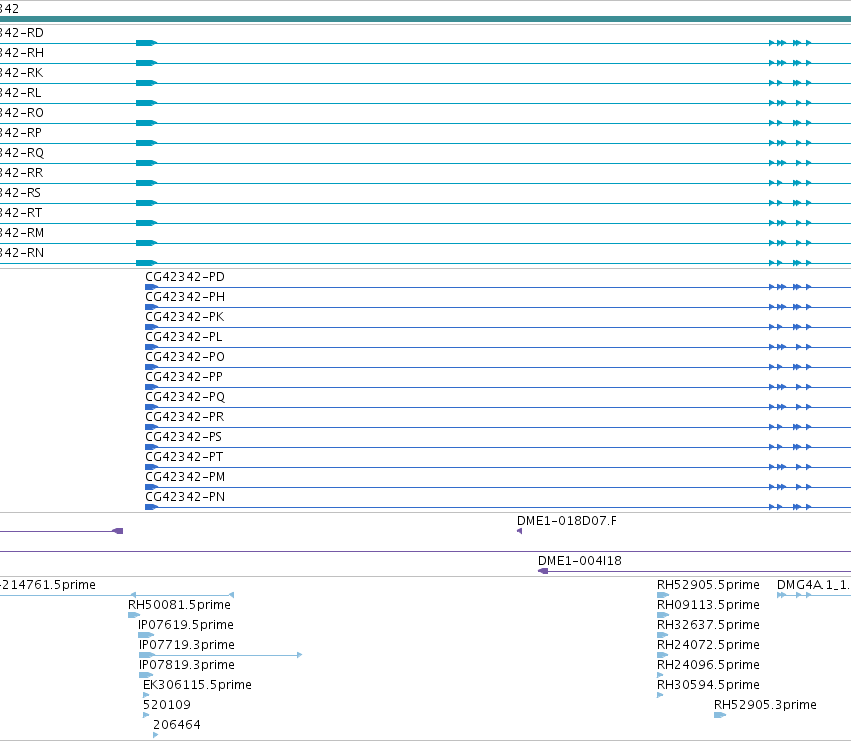Screen dimensions: 851x741
Task: Click the RH52905.5prime arrow glyph
Action: tap(663, 595)
